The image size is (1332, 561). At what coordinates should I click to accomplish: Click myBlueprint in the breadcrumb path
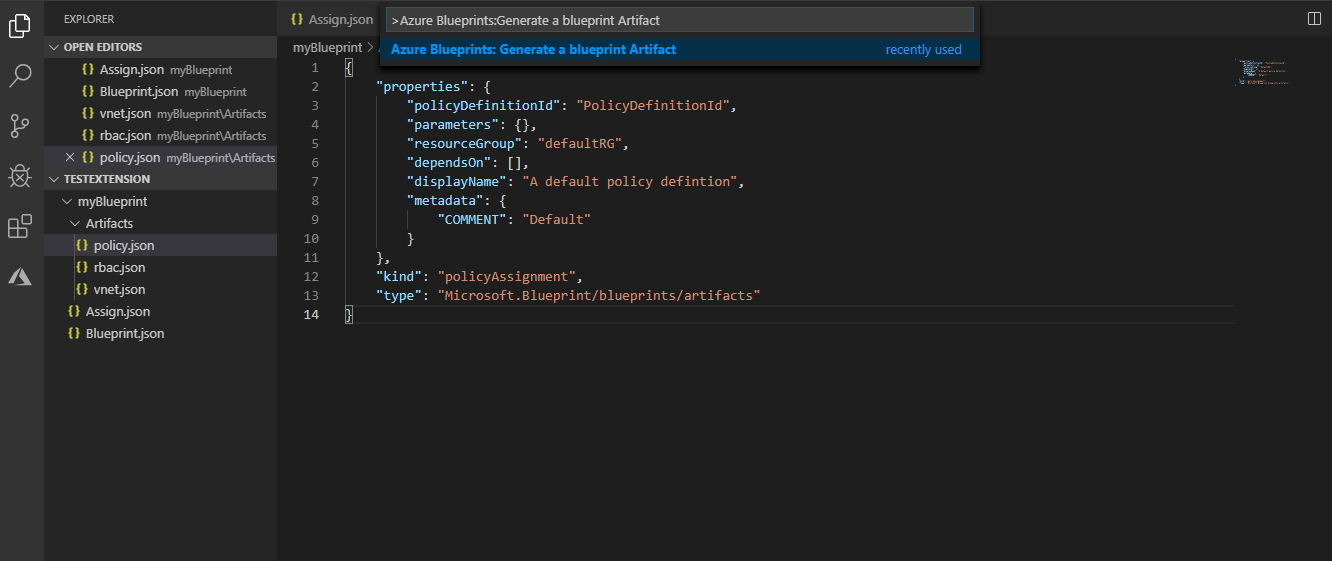(327, 48)
